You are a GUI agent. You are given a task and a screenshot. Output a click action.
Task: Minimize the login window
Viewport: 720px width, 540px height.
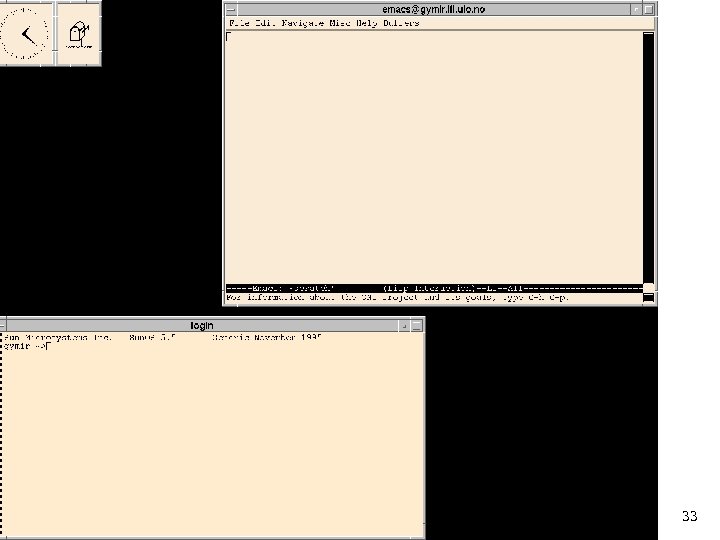point(404,326)
